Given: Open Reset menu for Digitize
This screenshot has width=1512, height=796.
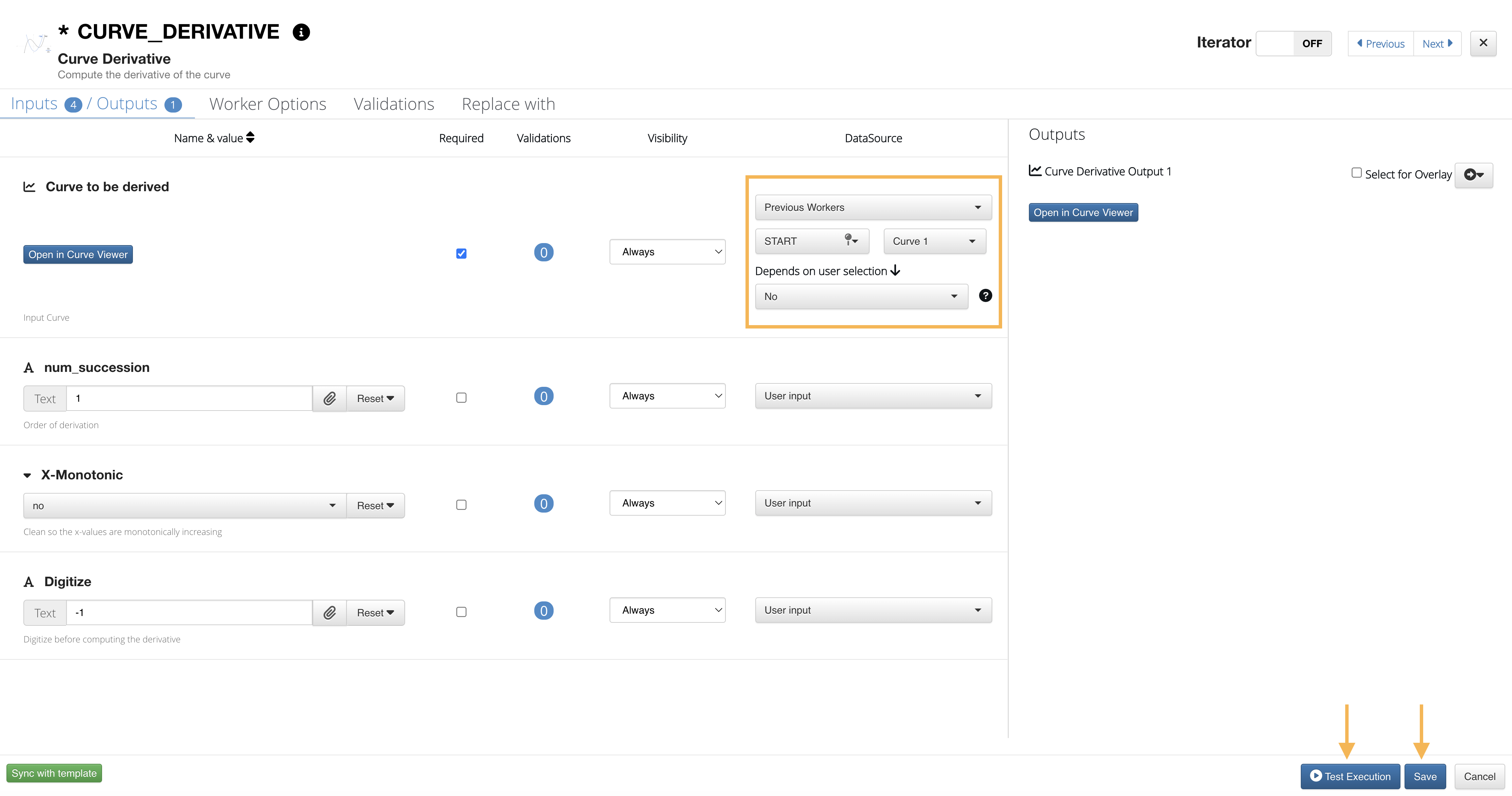Looking at the screenshot, I should tap(376, 613).
